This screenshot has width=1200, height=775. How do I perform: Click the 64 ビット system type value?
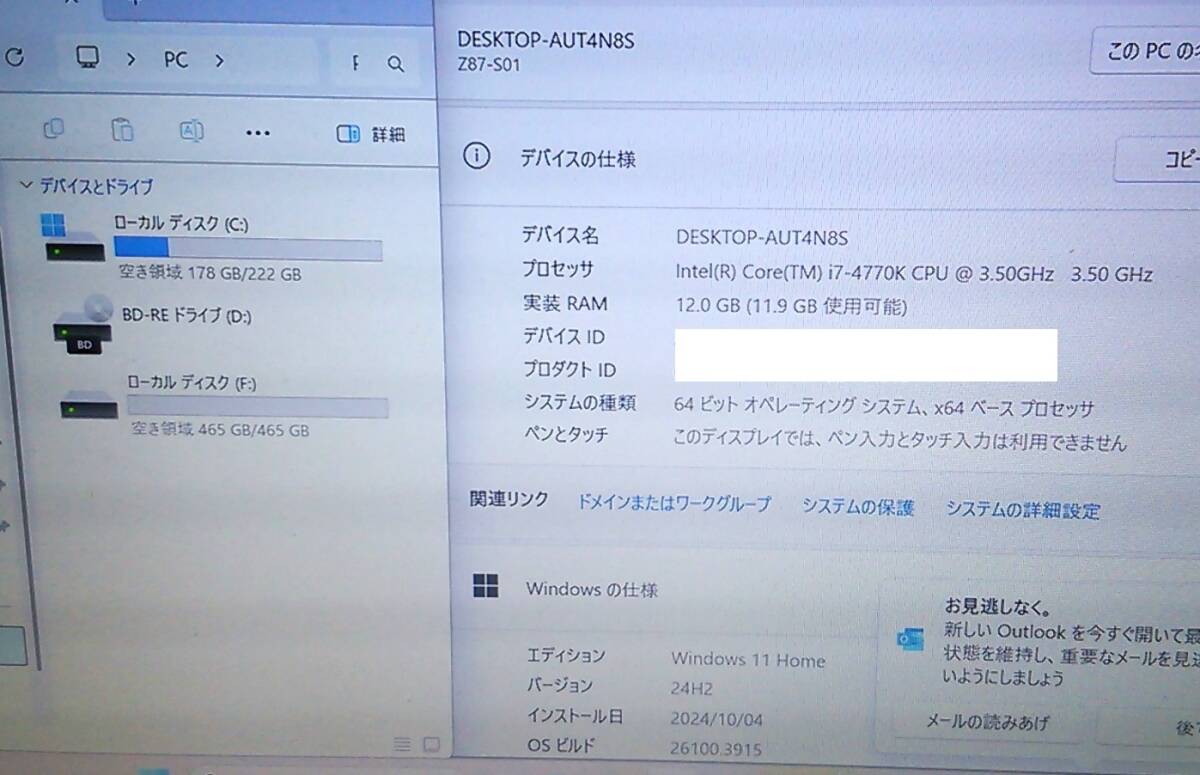pos(884,408)
